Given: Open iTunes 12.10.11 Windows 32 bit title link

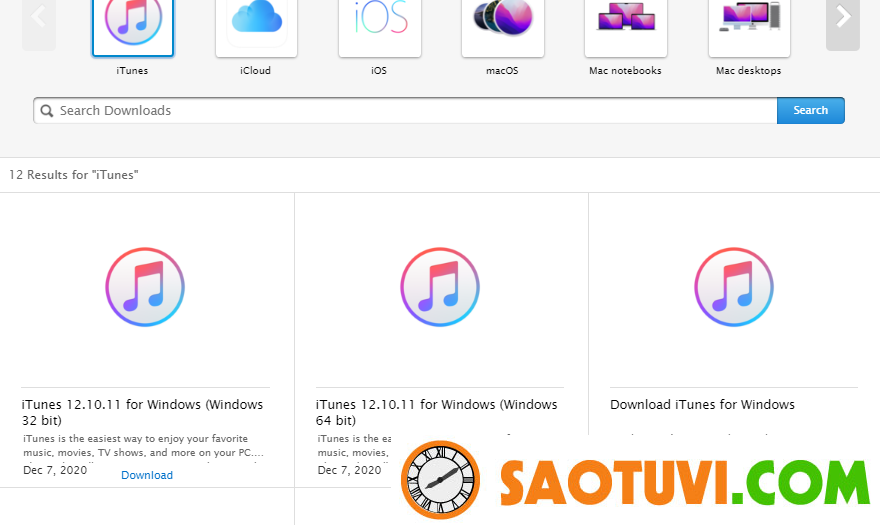Looking at the screenshot, I should (142, 412).
